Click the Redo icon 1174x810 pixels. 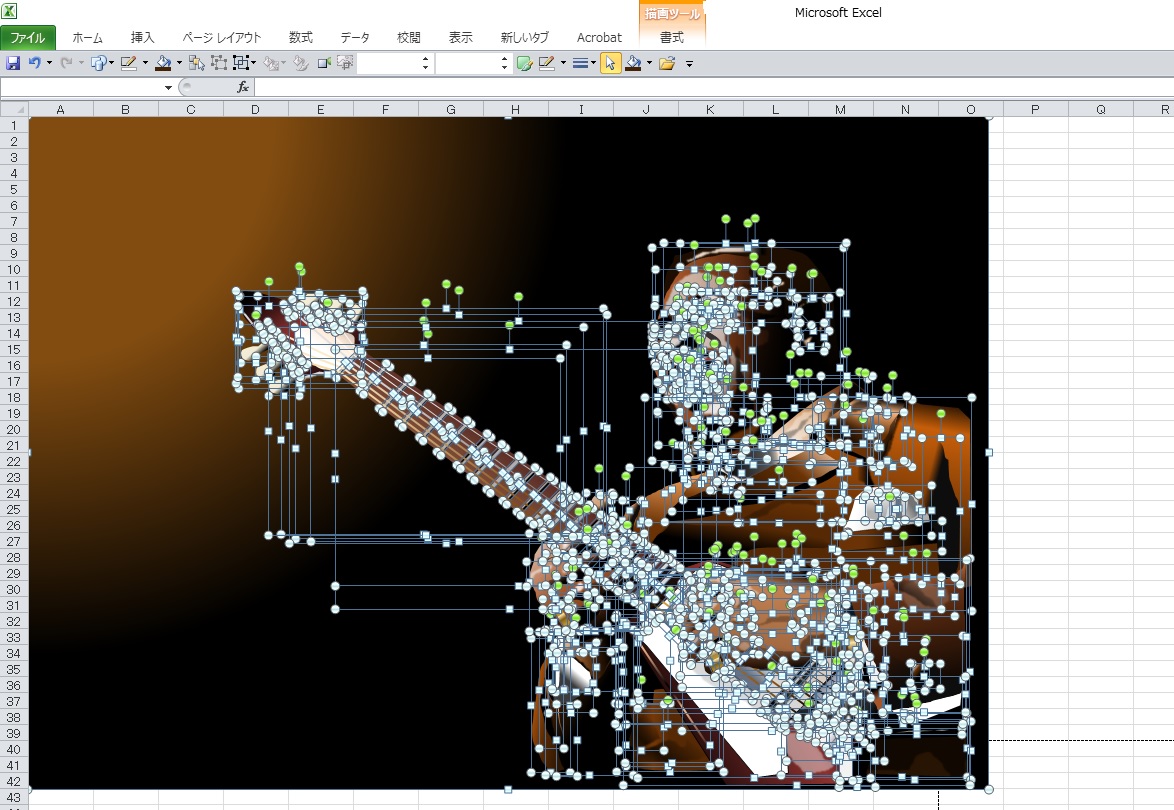pyautogui.click(x=66, y=64)
